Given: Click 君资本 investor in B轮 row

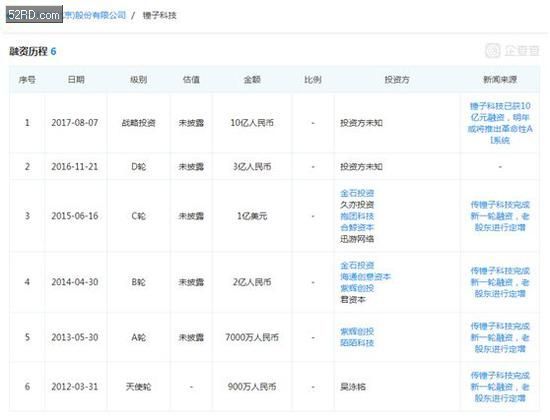Looking at the screenshot, I should point(353,300).
